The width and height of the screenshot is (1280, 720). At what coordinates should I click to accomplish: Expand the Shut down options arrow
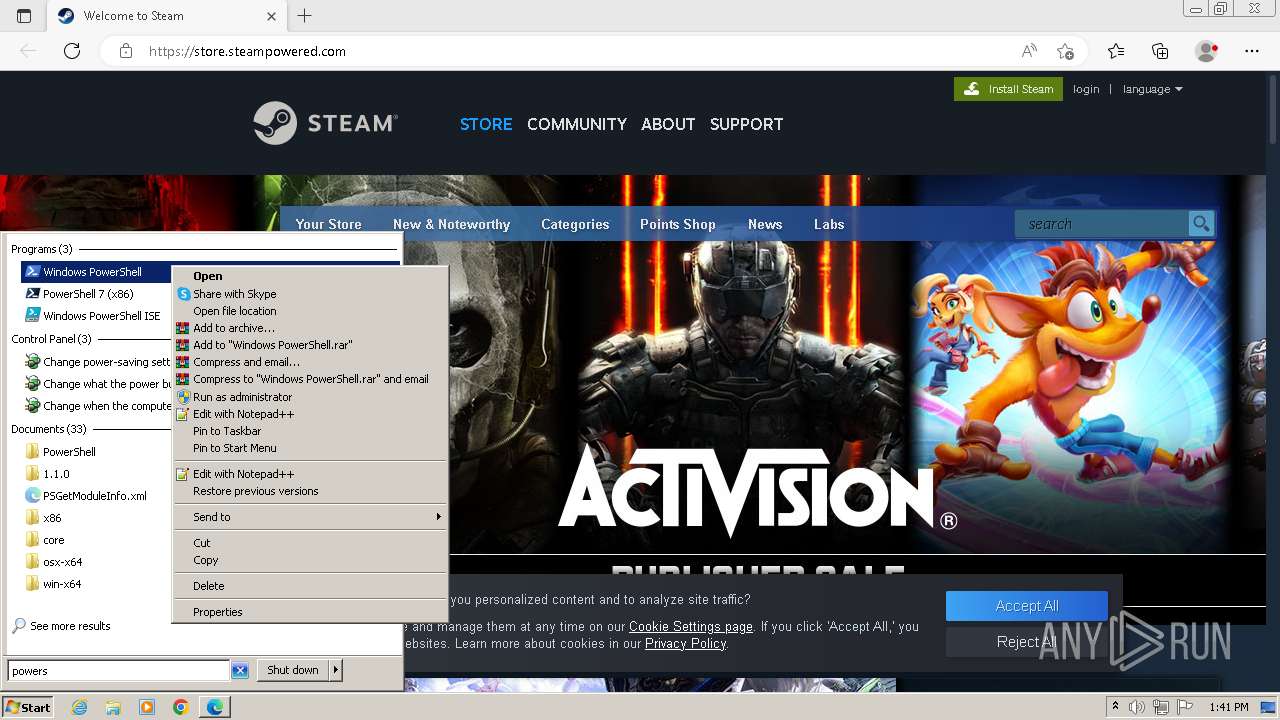[x=336, y=670]
